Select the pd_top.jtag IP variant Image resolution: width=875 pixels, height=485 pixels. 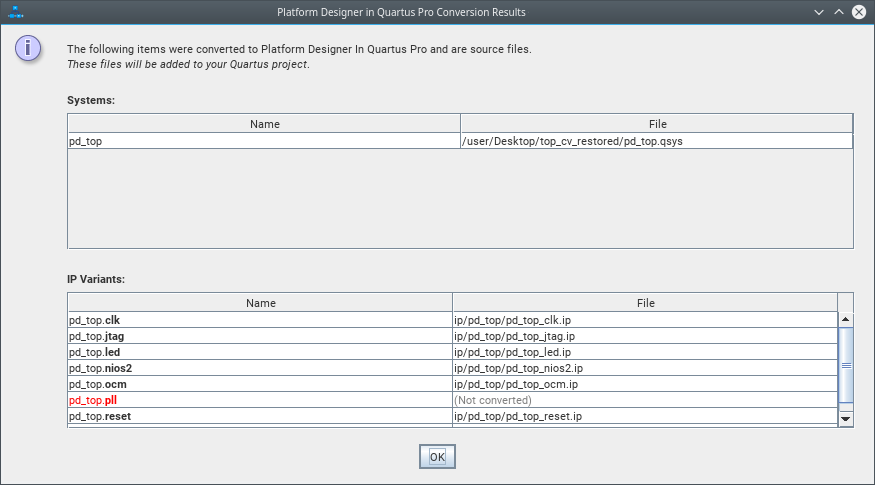[260, 336]
